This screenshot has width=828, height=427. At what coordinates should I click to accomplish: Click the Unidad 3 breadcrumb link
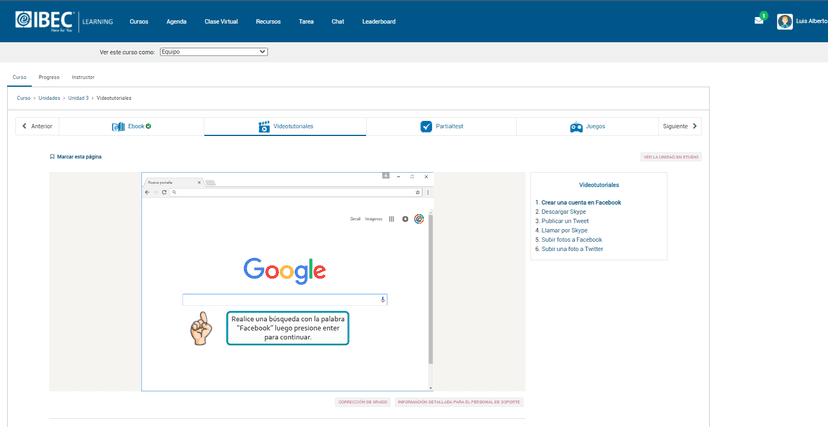pyautogui.click(x=78, y=98)
